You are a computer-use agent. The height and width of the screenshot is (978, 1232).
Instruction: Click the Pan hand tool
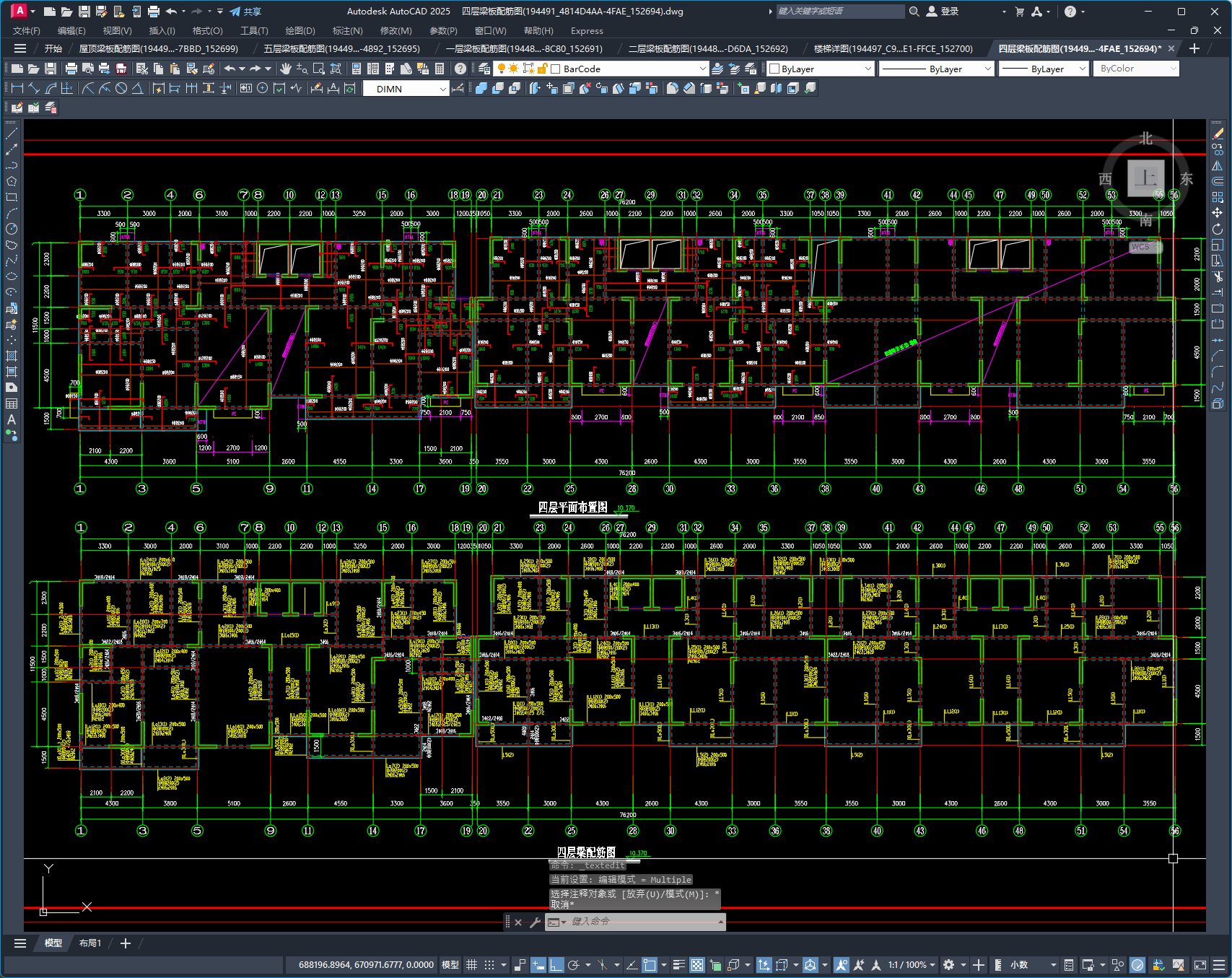pyautogui.click(x=286, y=69)
